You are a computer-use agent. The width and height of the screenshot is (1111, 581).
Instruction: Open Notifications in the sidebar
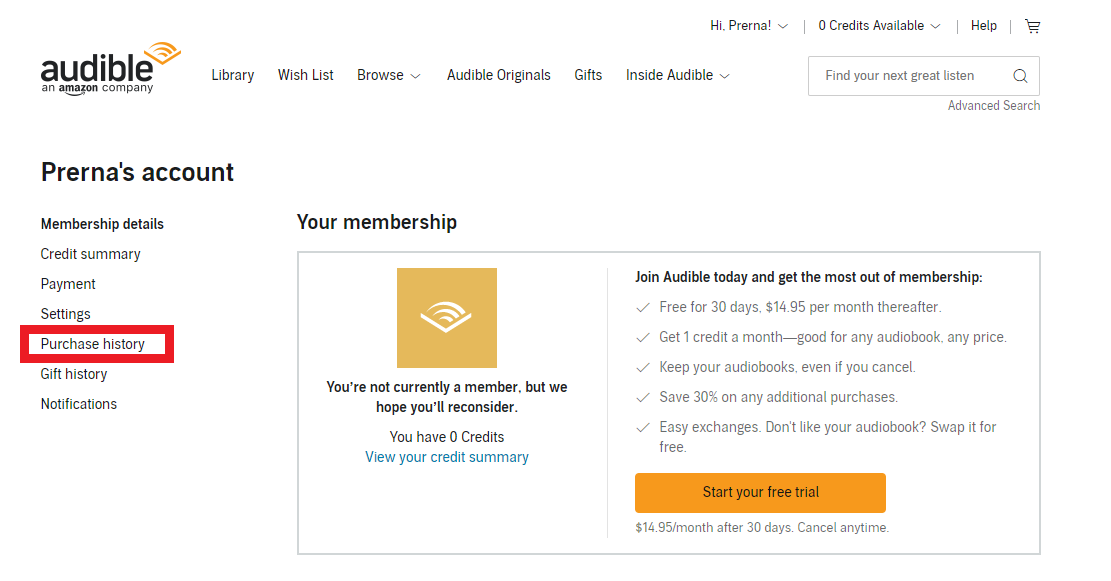coord(79,404)
